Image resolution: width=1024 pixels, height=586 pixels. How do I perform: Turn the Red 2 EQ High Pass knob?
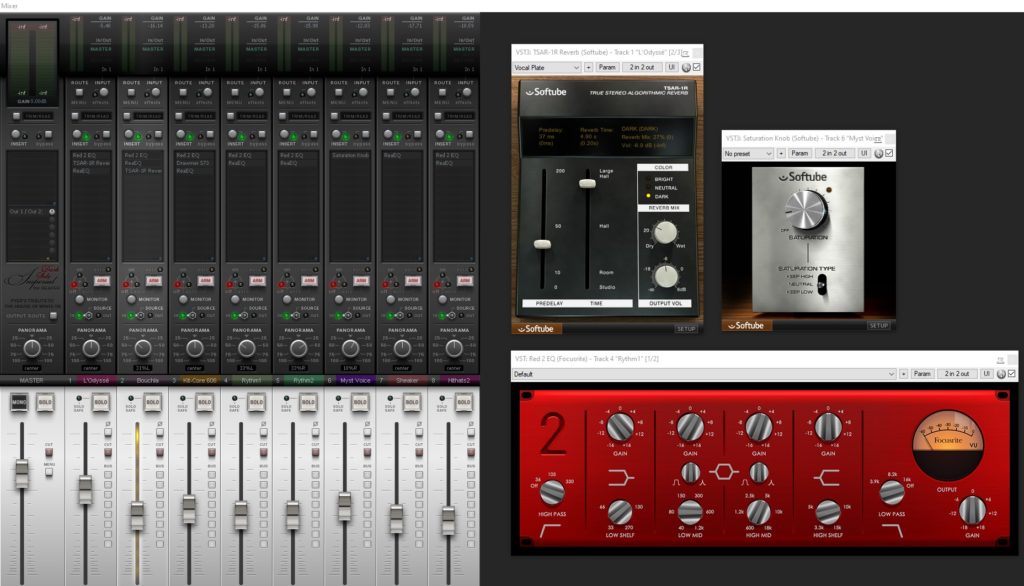point(552,492)
